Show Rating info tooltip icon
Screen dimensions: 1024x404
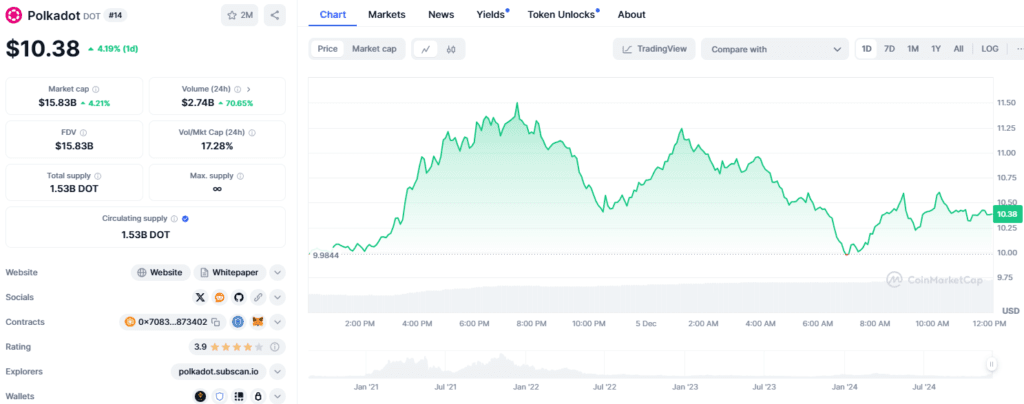tap(274, 347)
